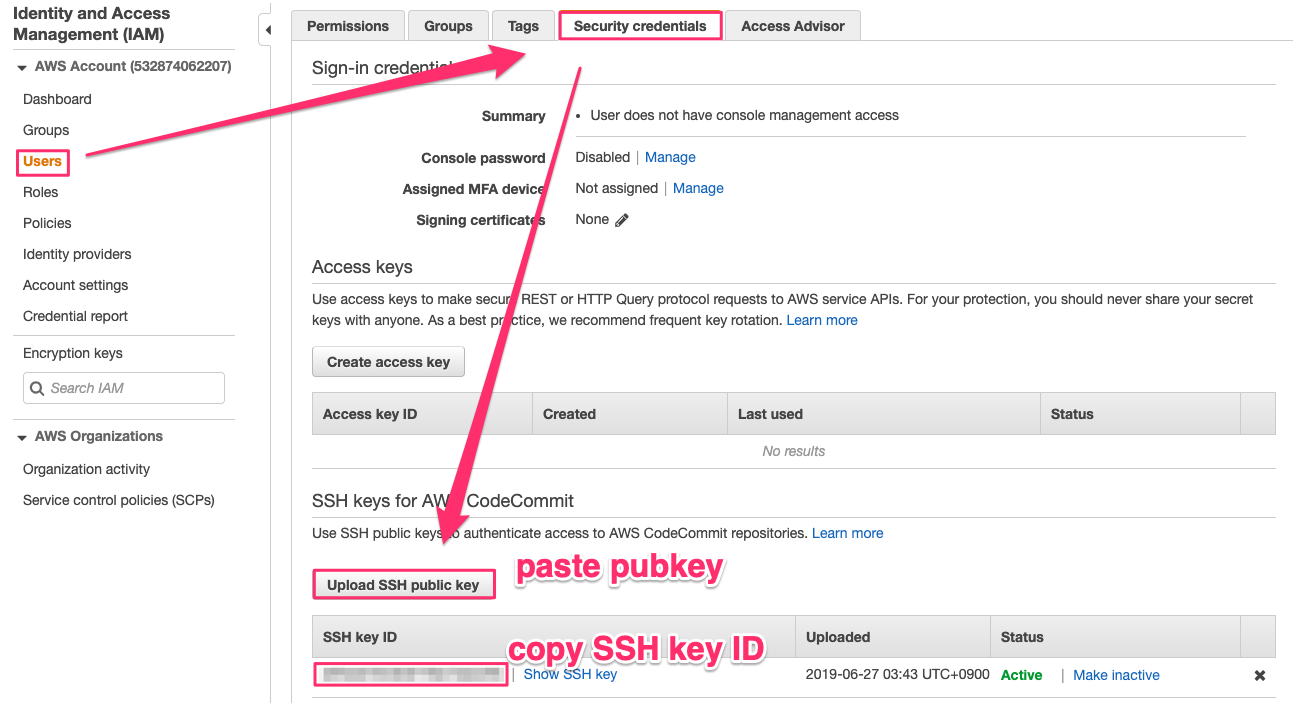Open Service control policies (SCPs)
This screenshot has width=1293, height=703.
(x=119, y=500)
